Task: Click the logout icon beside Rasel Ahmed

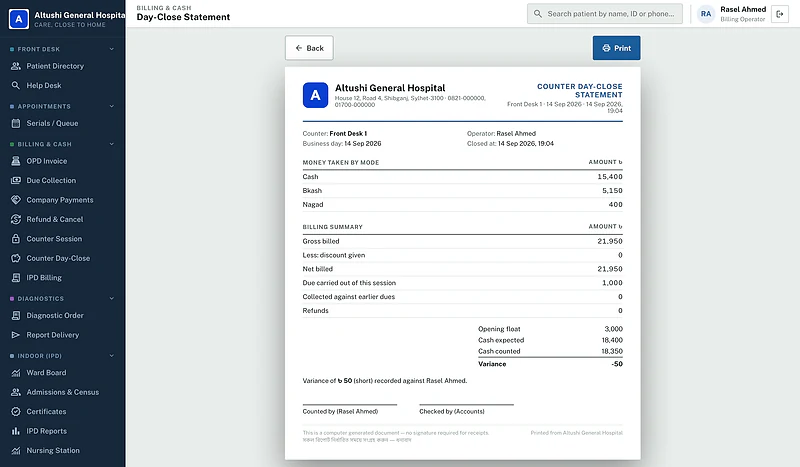Action: 780,14
